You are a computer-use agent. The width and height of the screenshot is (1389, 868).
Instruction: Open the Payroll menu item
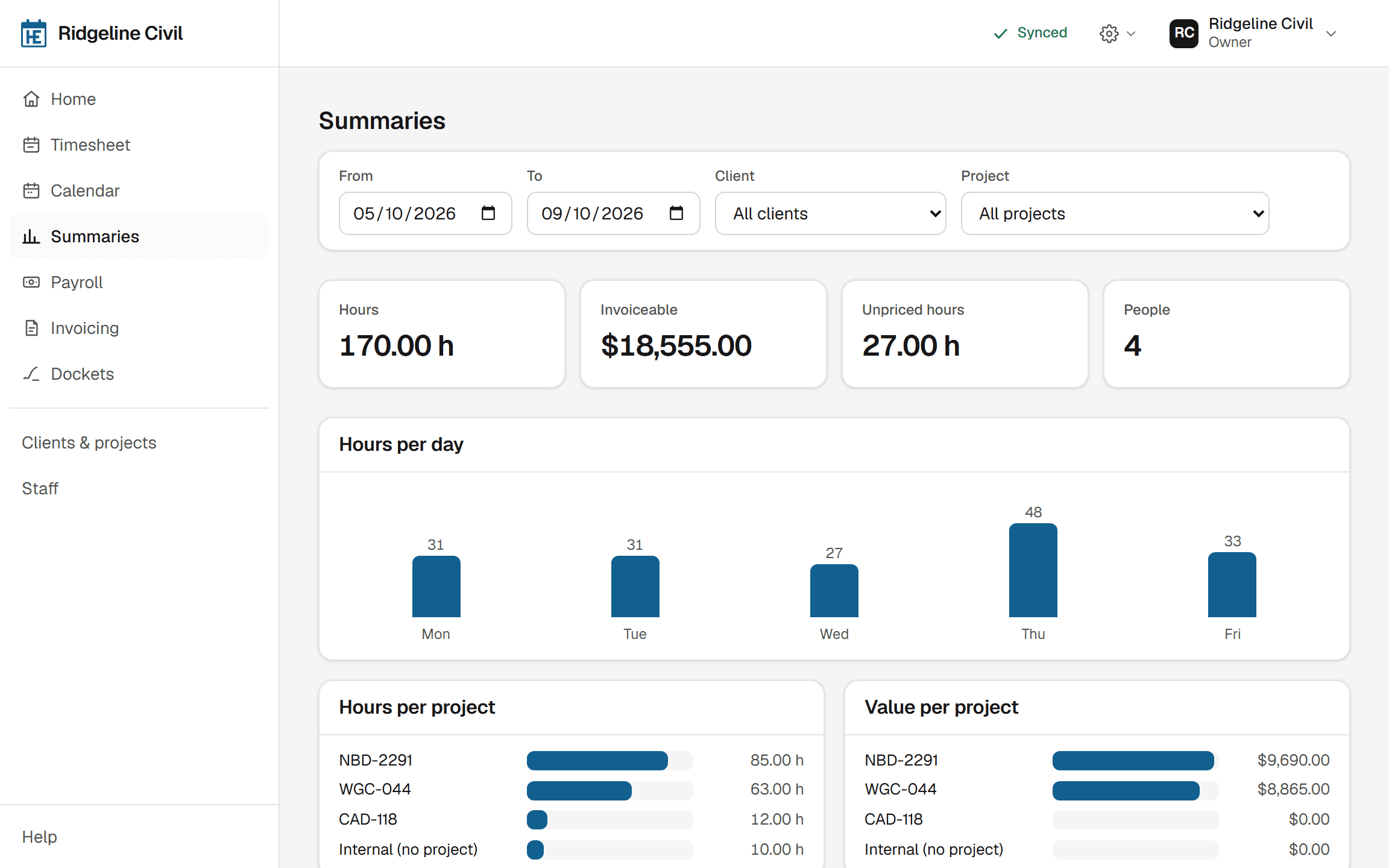click(139, 282)
